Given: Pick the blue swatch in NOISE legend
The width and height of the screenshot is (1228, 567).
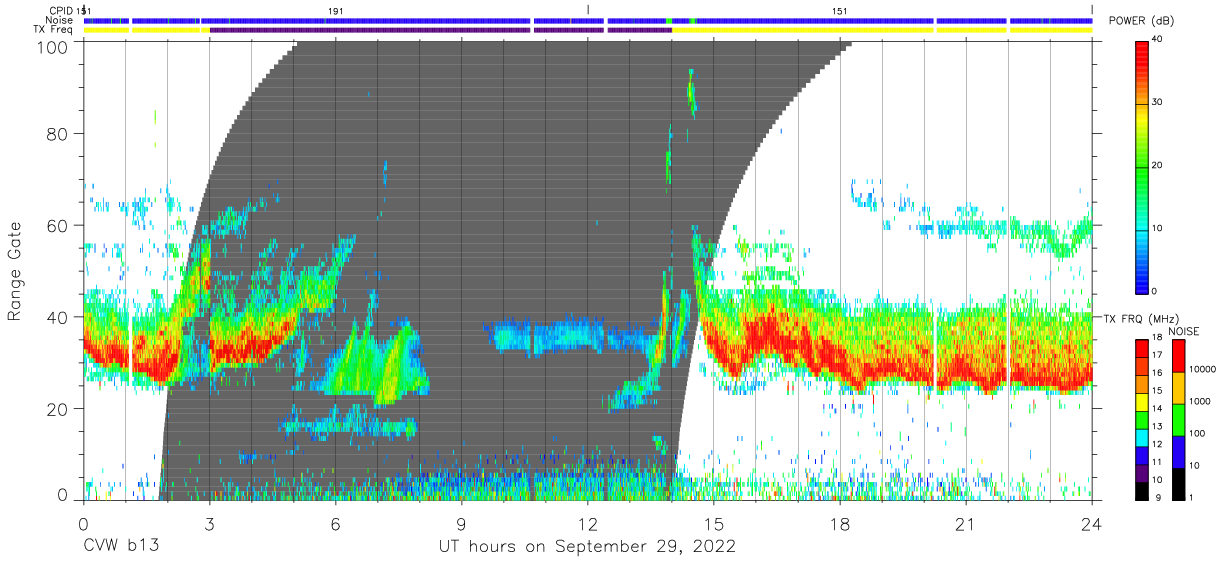Looking at the screenshot, I should [x=1179, y=450].
